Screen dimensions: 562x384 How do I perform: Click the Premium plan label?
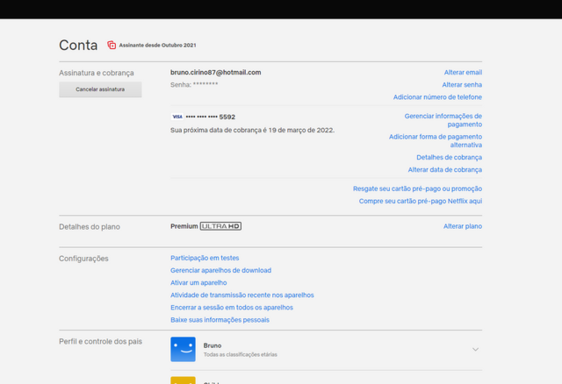[184, 226]
